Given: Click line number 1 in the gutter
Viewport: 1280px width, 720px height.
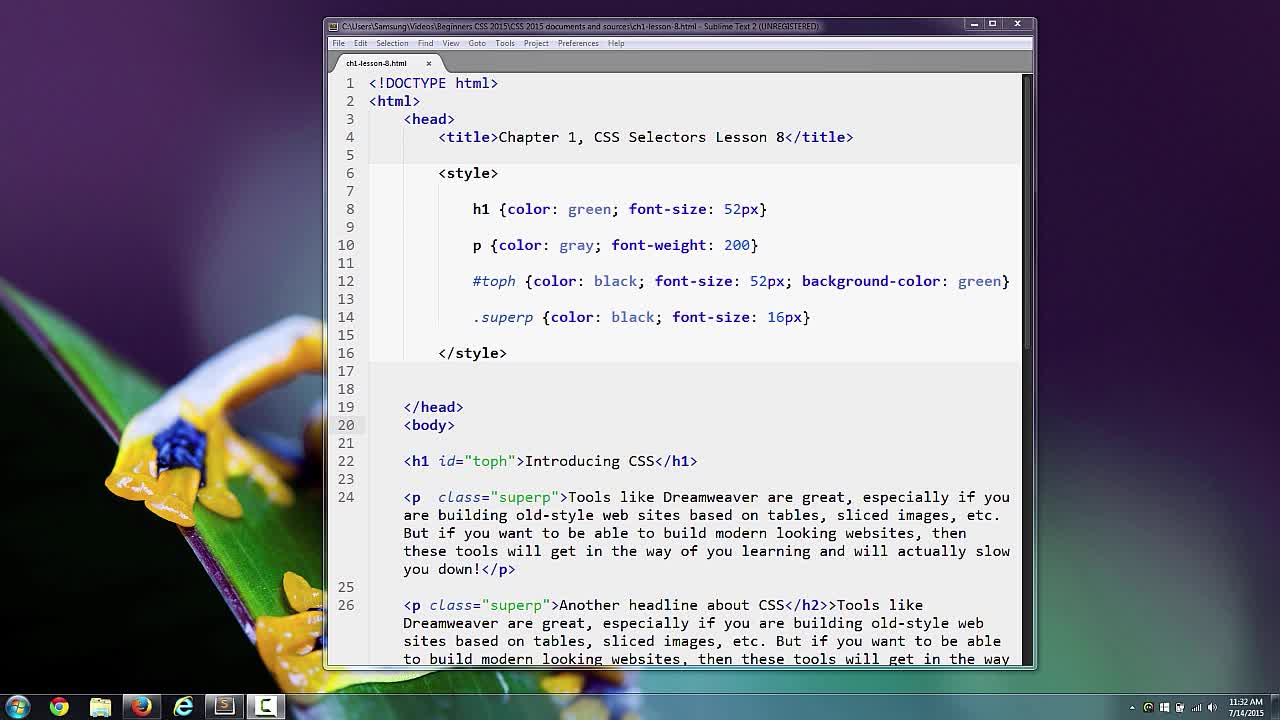Looking at the screenshot, I should (350, 83).
